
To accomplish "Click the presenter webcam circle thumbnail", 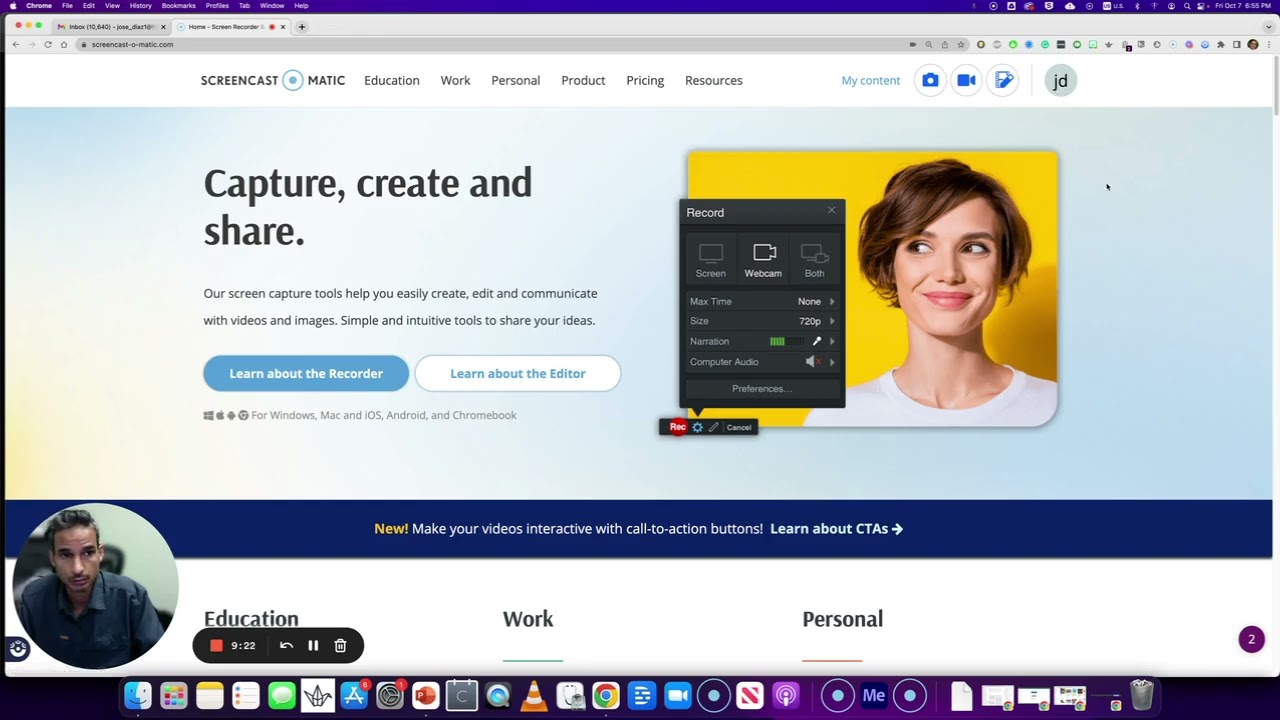I will click(x=95, y=586).
